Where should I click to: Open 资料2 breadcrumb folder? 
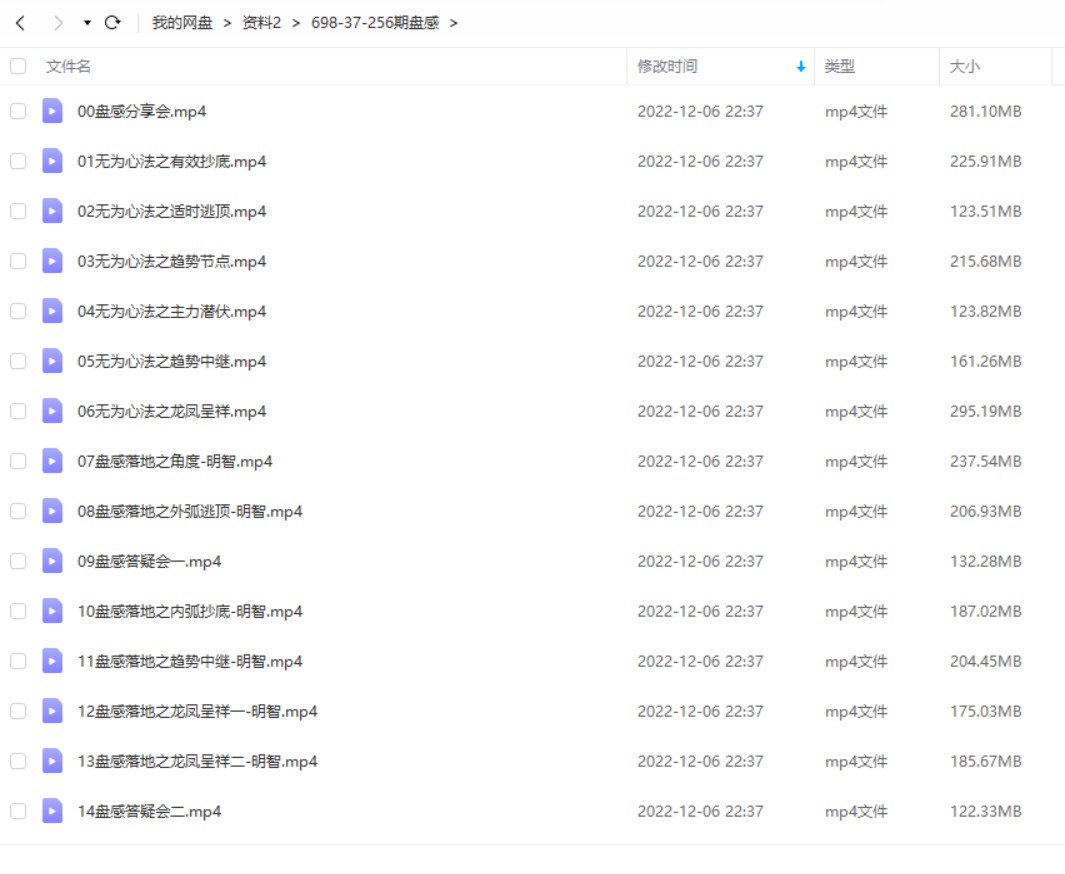coord(261,23)
